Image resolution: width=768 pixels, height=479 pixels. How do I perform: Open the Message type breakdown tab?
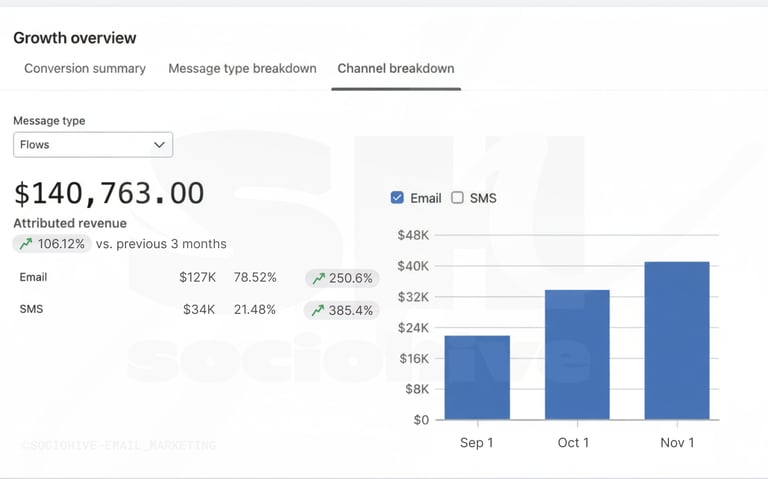tap(242, 69)
